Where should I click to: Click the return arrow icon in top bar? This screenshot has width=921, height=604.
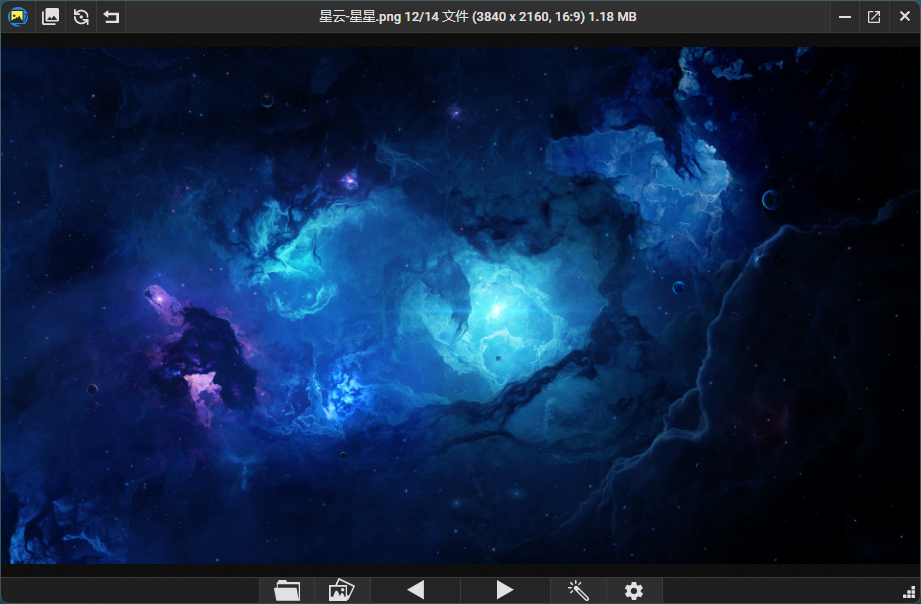[111, 17]
